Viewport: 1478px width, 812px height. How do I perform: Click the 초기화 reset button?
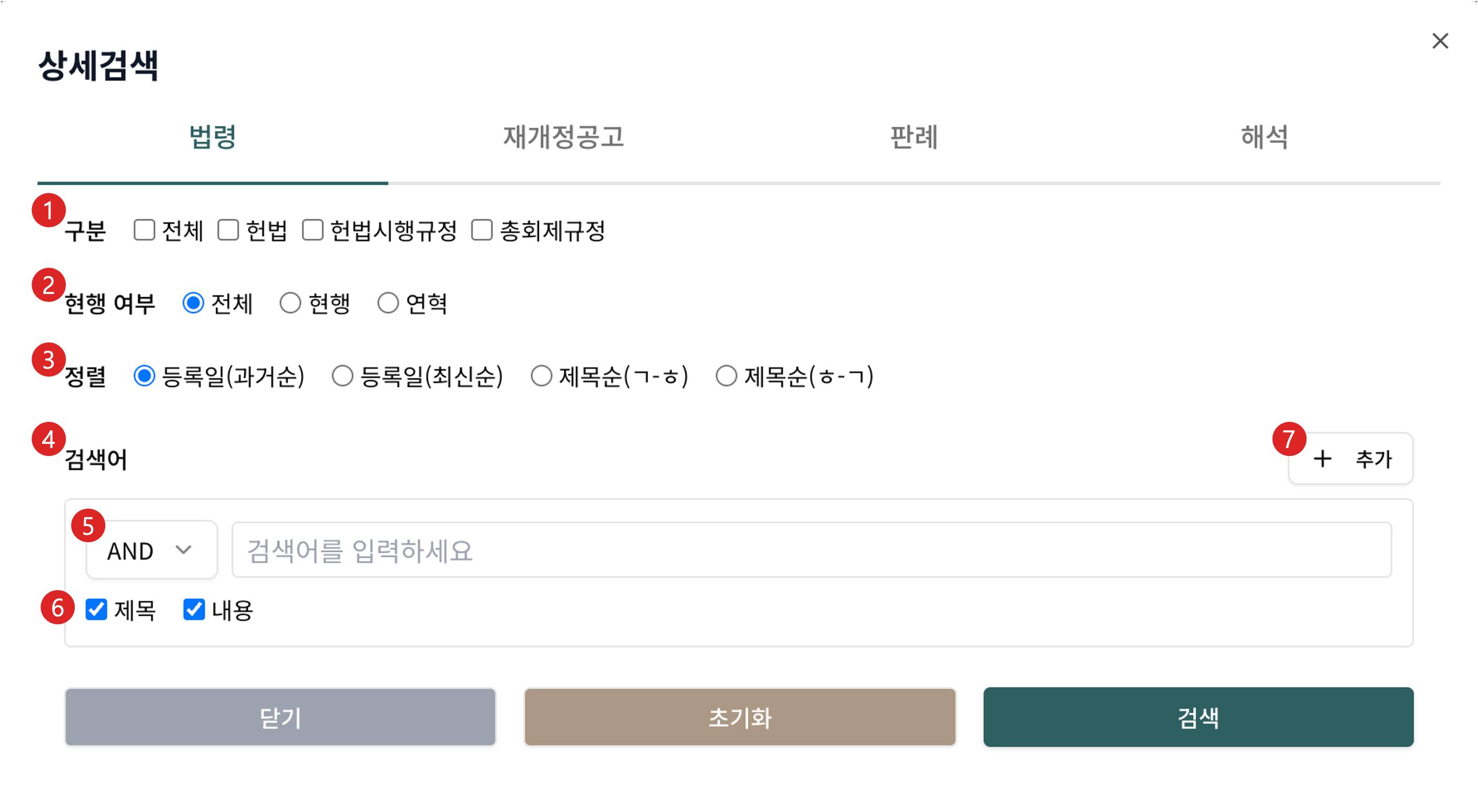(740, 717)
